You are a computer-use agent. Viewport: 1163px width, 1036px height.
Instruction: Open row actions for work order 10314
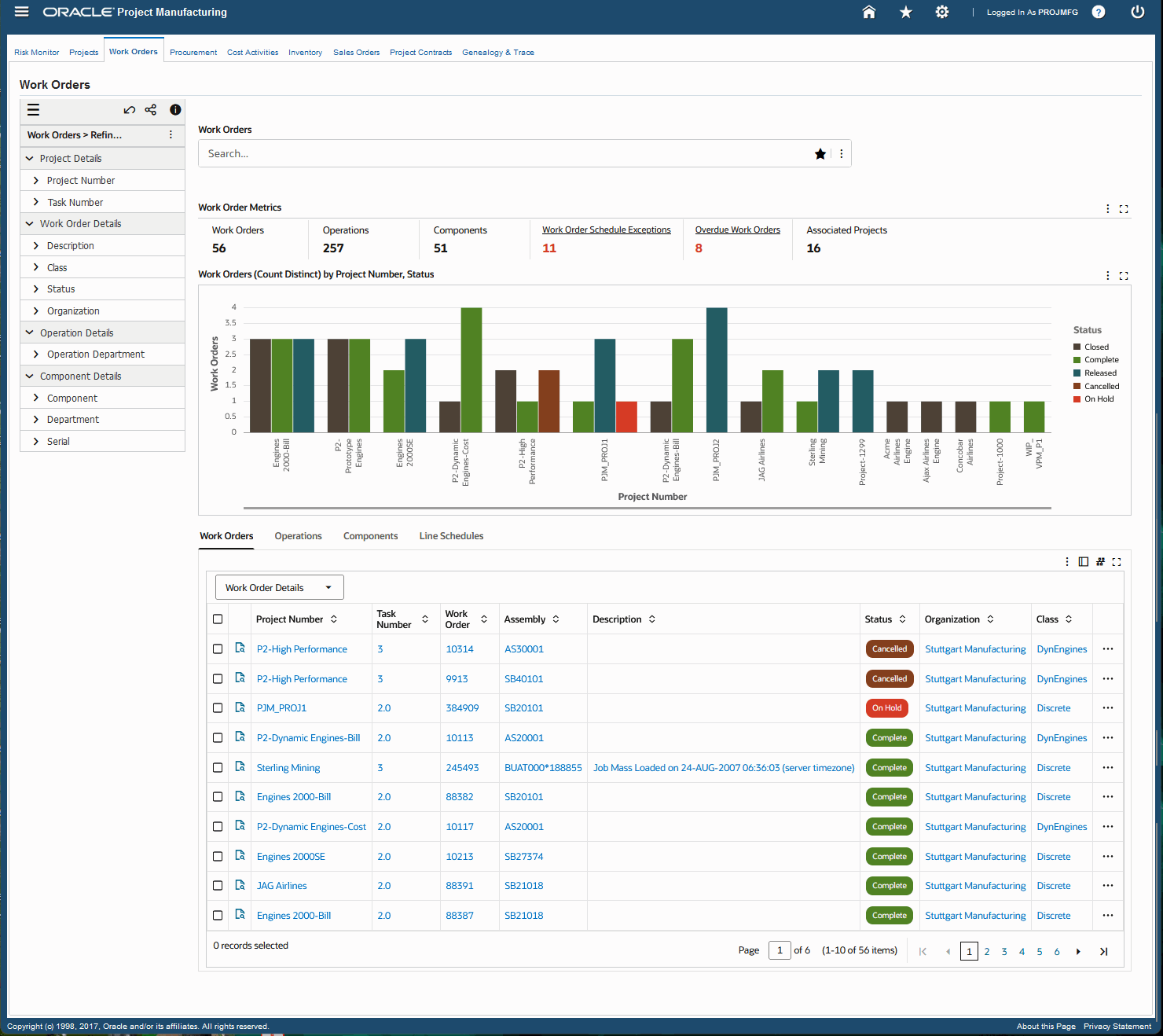tap(1108, 649)
